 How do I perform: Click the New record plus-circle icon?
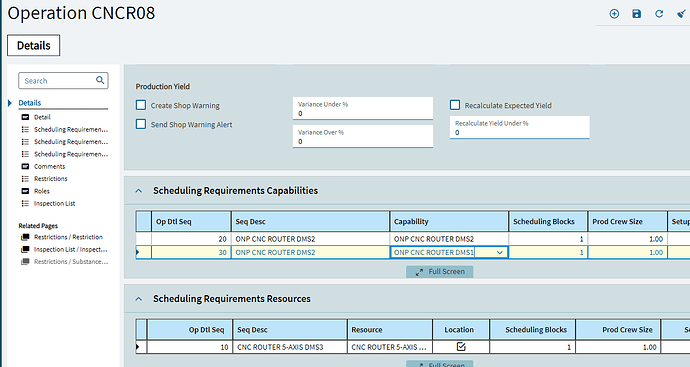614,14
